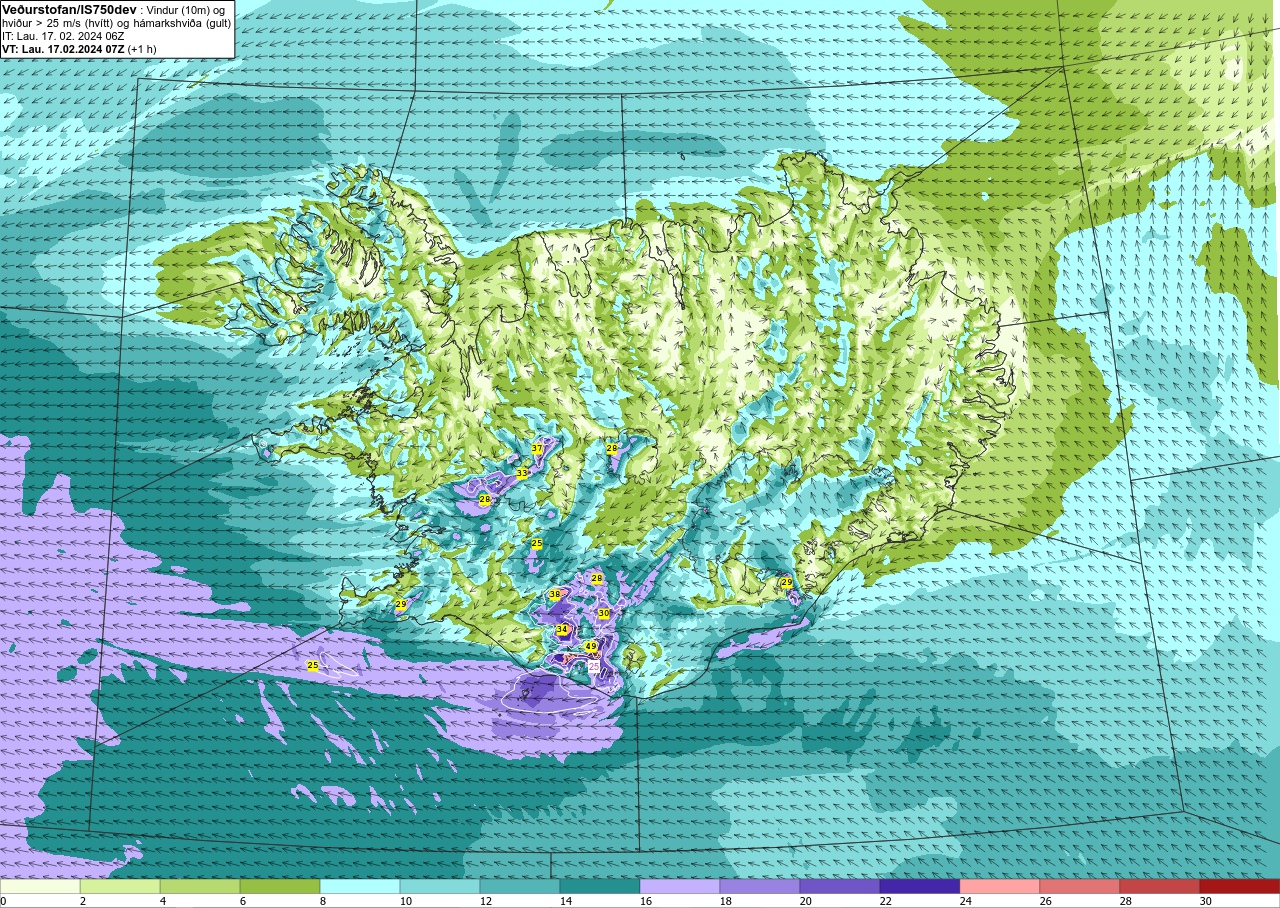The image size is (1280, 908).
Task: Click the initial time IT: Lau. 17. 02. 2024 06Z
Action: (x=63, y=36)
